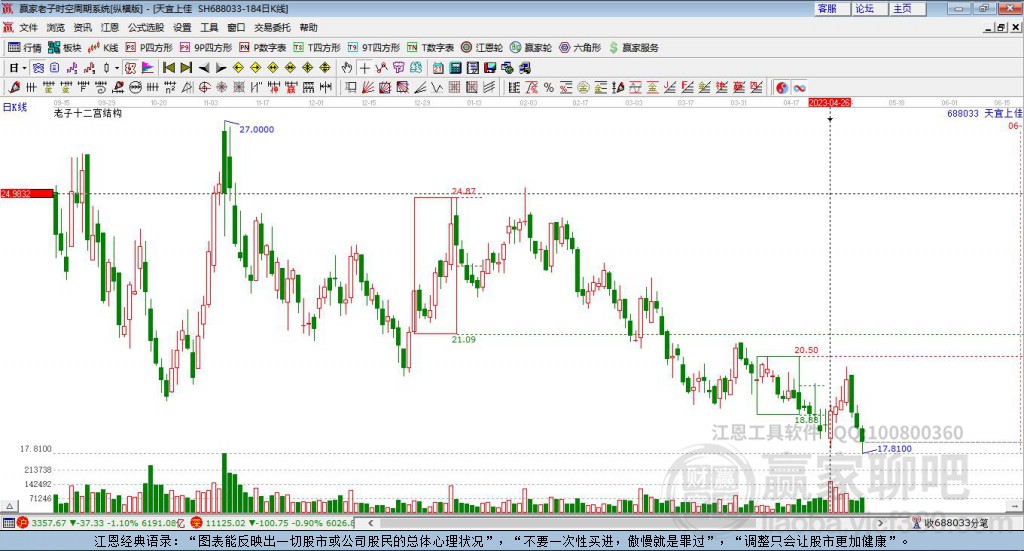The image size is (1024, 551).
Task: Open the P数字表 tool
Action: point(263,48)
